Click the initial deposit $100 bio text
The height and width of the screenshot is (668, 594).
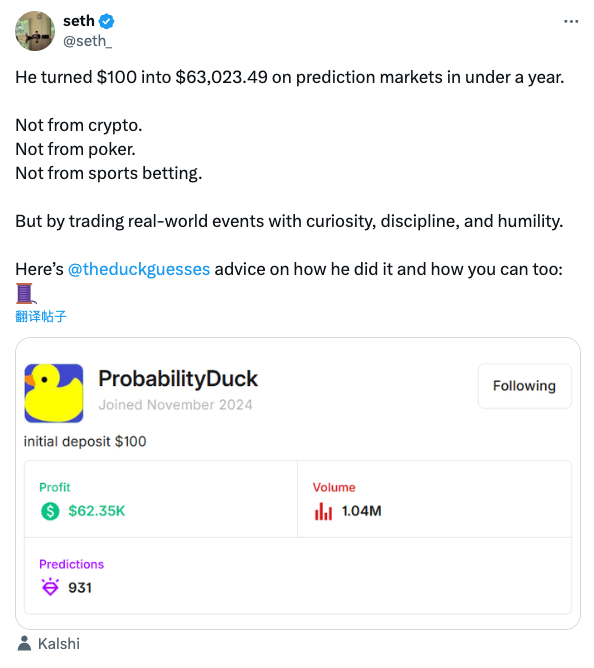pos(85,441)
